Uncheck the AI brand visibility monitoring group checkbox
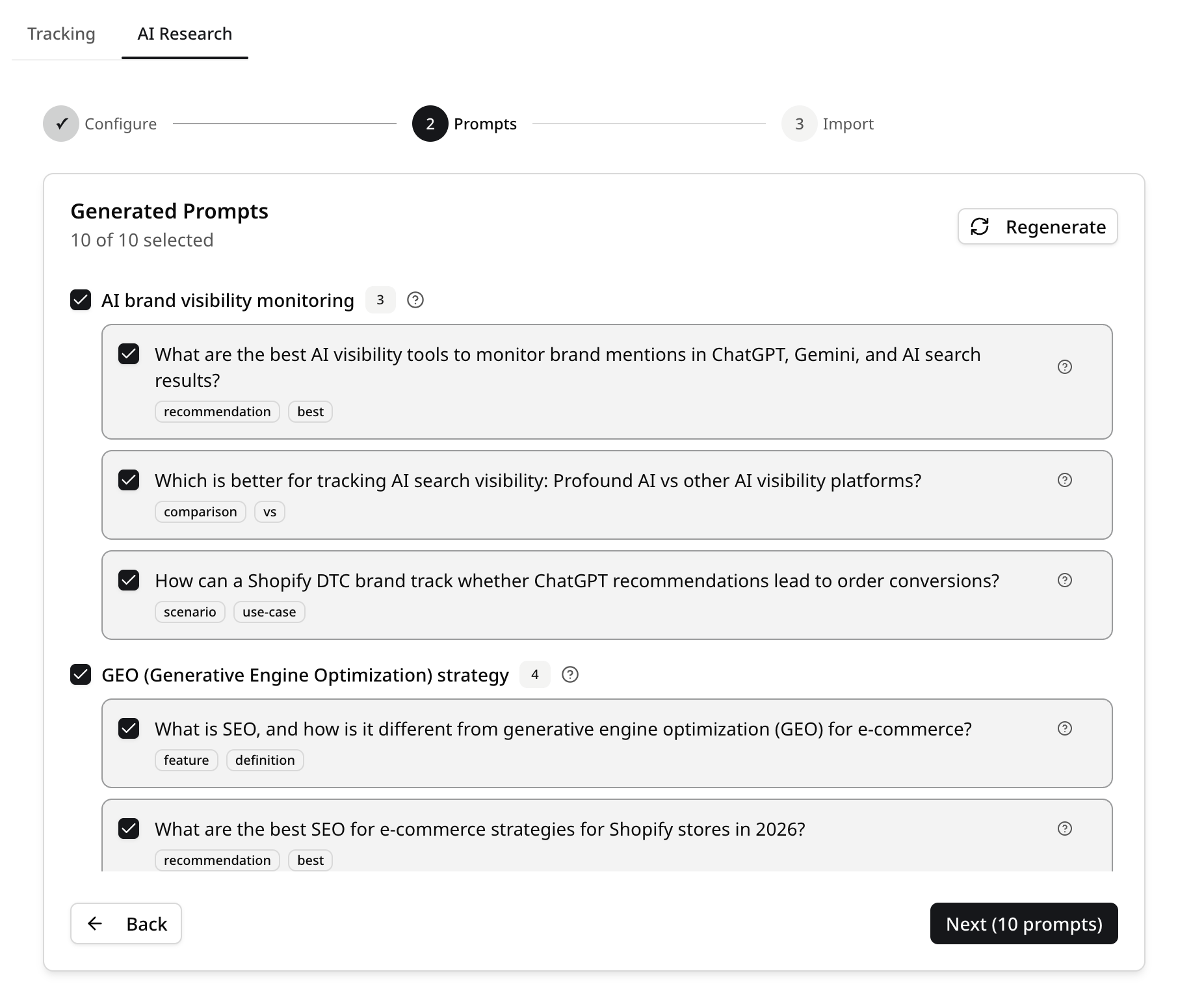This screenshot has width=1191, height=1008. (x=81, y=300)
